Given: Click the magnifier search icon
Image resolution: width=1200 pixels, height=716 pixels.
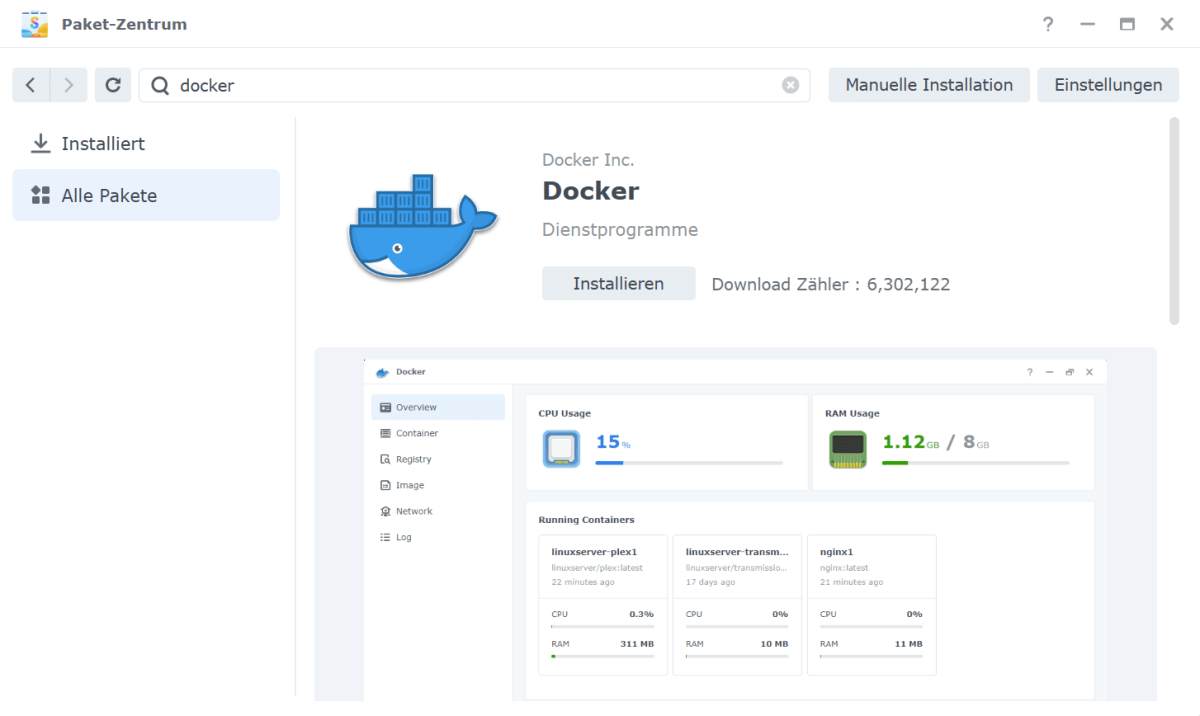Looking at the screenshot, I should (160, 86).
